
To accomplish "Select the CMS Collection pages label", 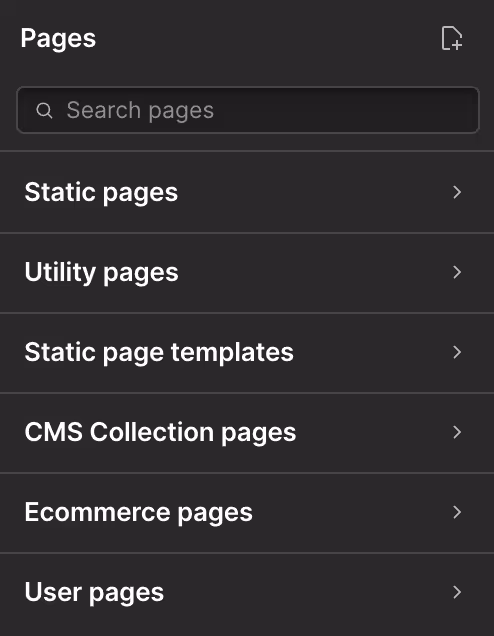I will (160, 432).
